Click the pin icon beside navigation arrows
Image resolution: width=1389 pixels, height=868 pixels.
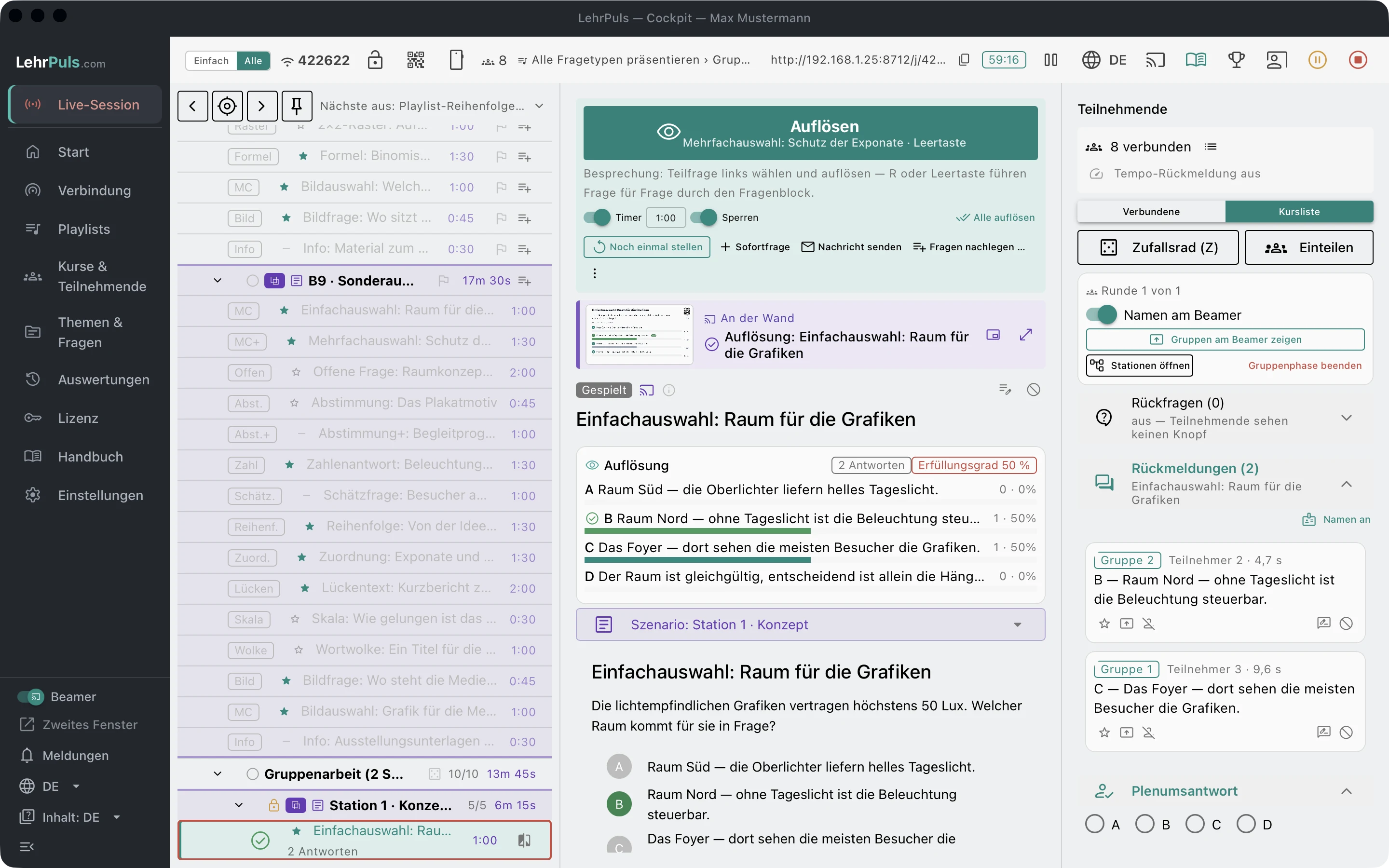297,106
